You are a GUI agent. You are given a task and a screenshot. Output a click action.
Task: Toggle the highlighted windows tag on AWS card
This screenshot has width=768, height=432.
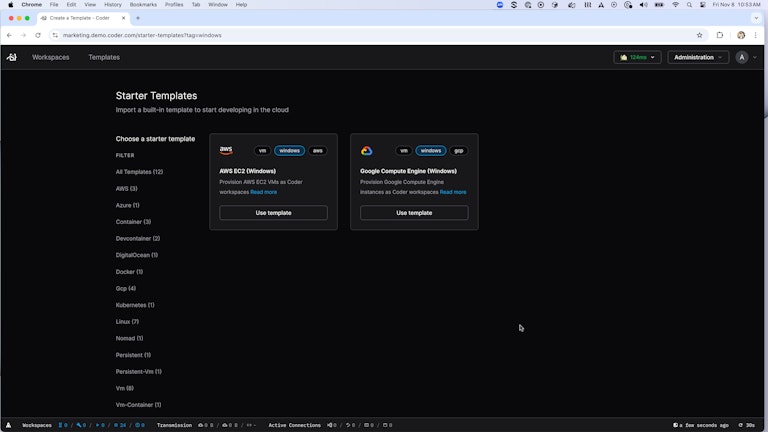(289, 151)
